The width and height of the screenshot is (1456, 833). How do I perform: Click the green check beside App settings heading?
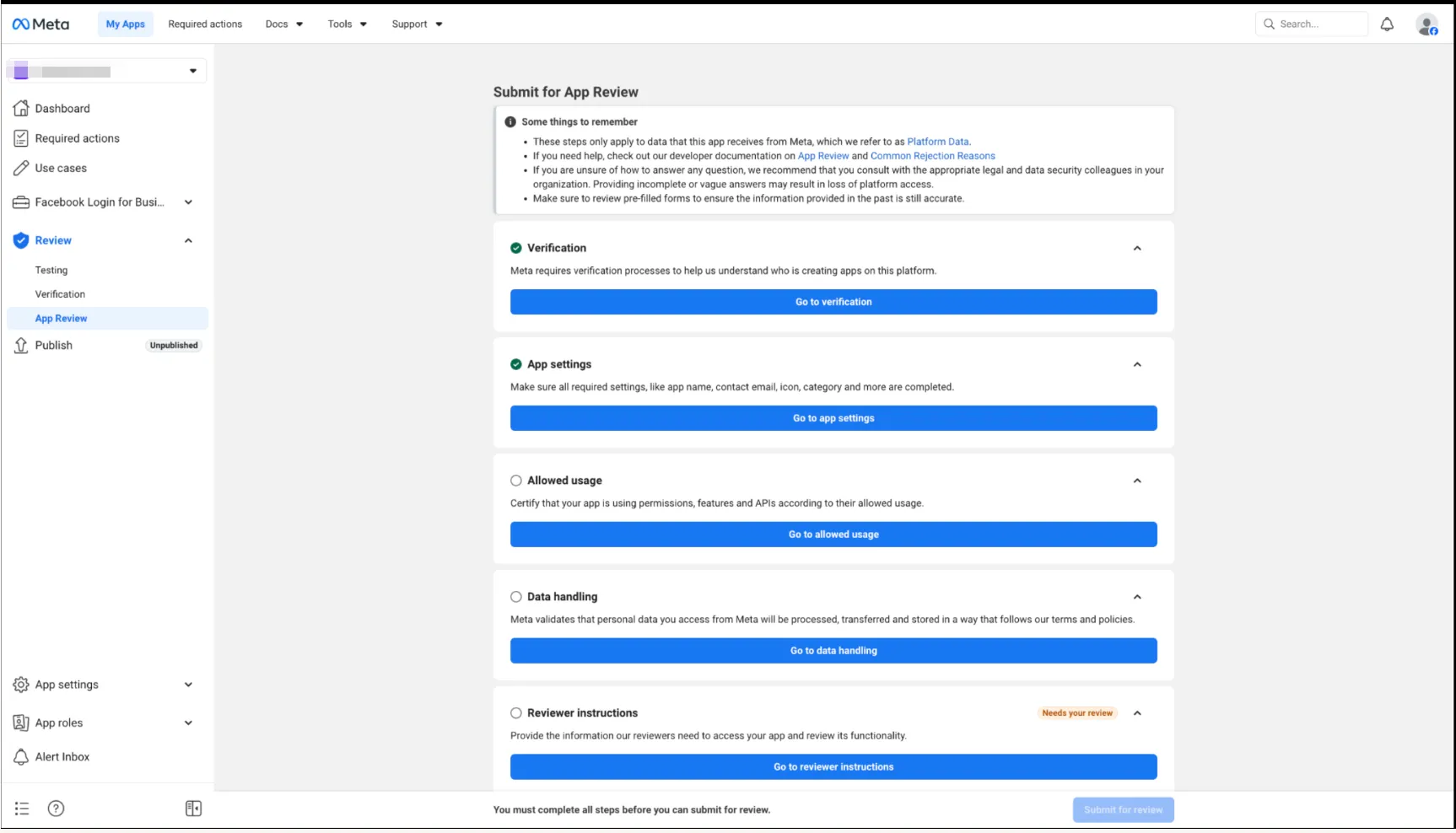pyautogui.click(x=516, y=364)
